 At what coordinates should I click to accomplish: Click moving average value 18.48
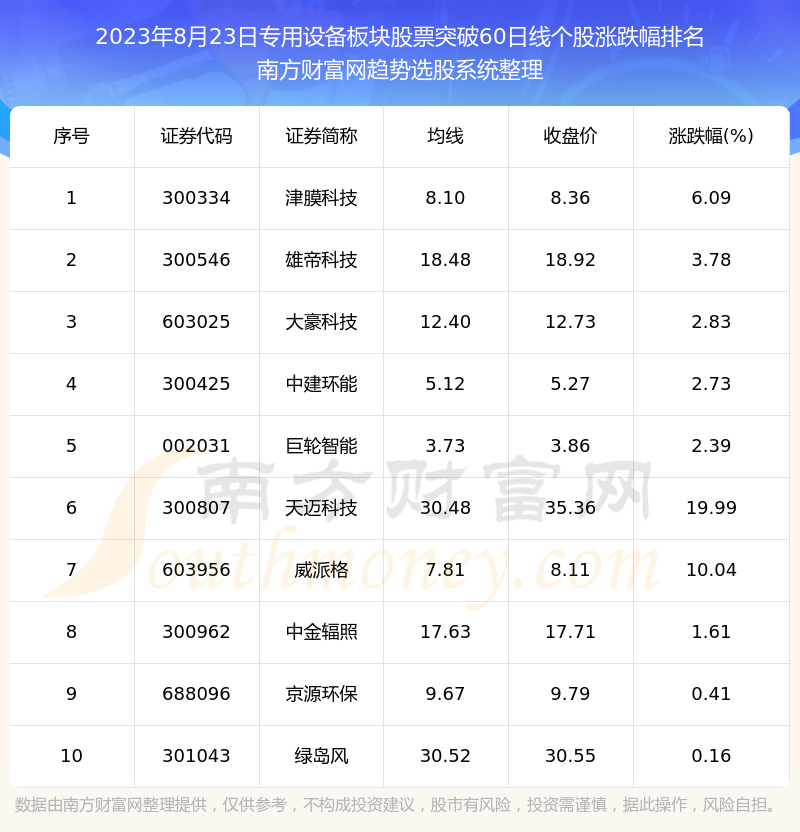[x=446, y=260]
